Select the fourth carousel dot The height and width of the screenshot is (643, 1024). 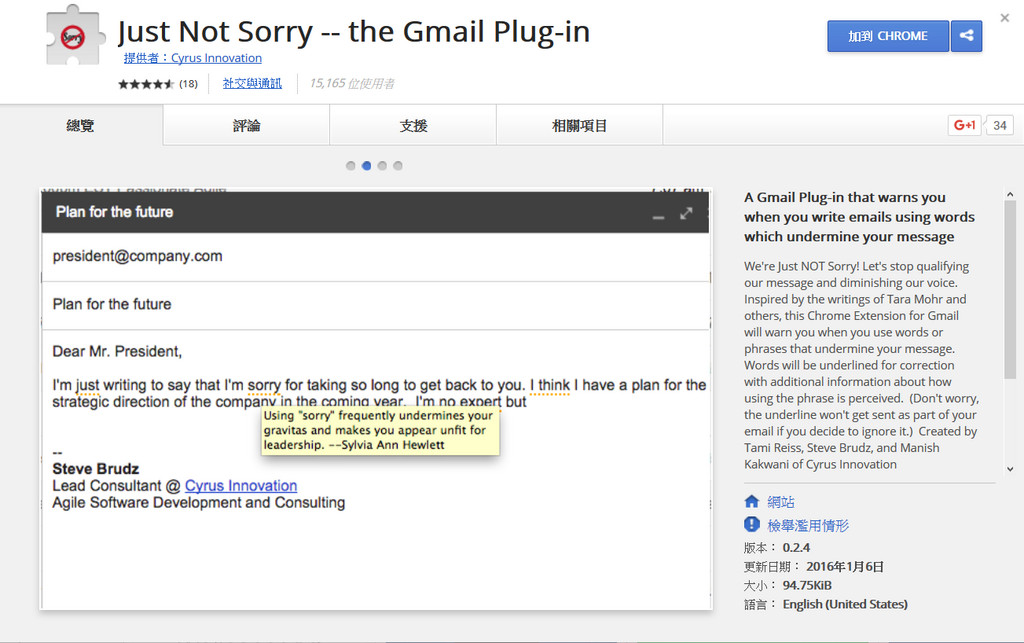pos(398,166)
